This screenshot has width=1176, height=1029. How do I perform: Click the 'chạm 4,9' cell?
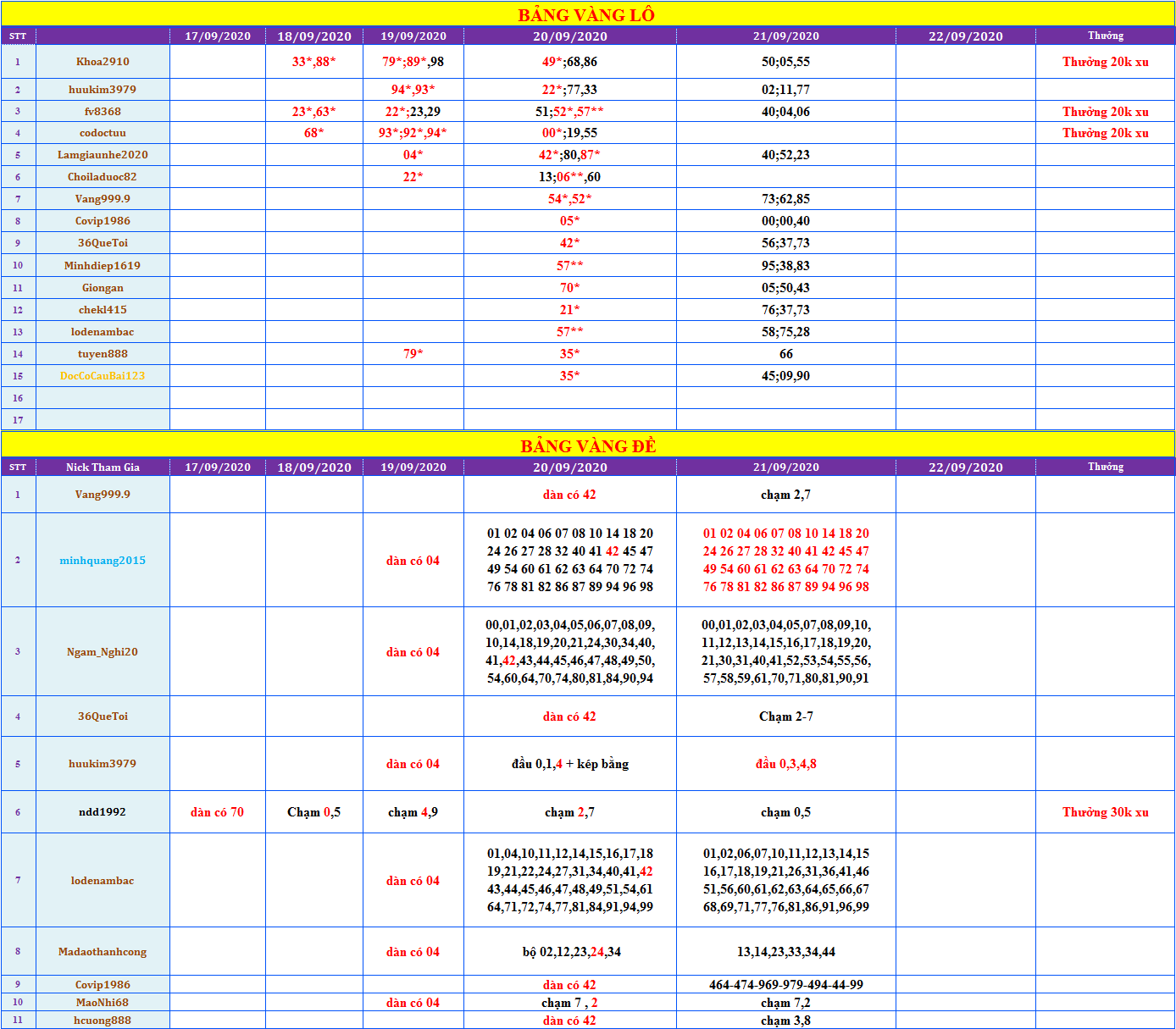(413, 812)
